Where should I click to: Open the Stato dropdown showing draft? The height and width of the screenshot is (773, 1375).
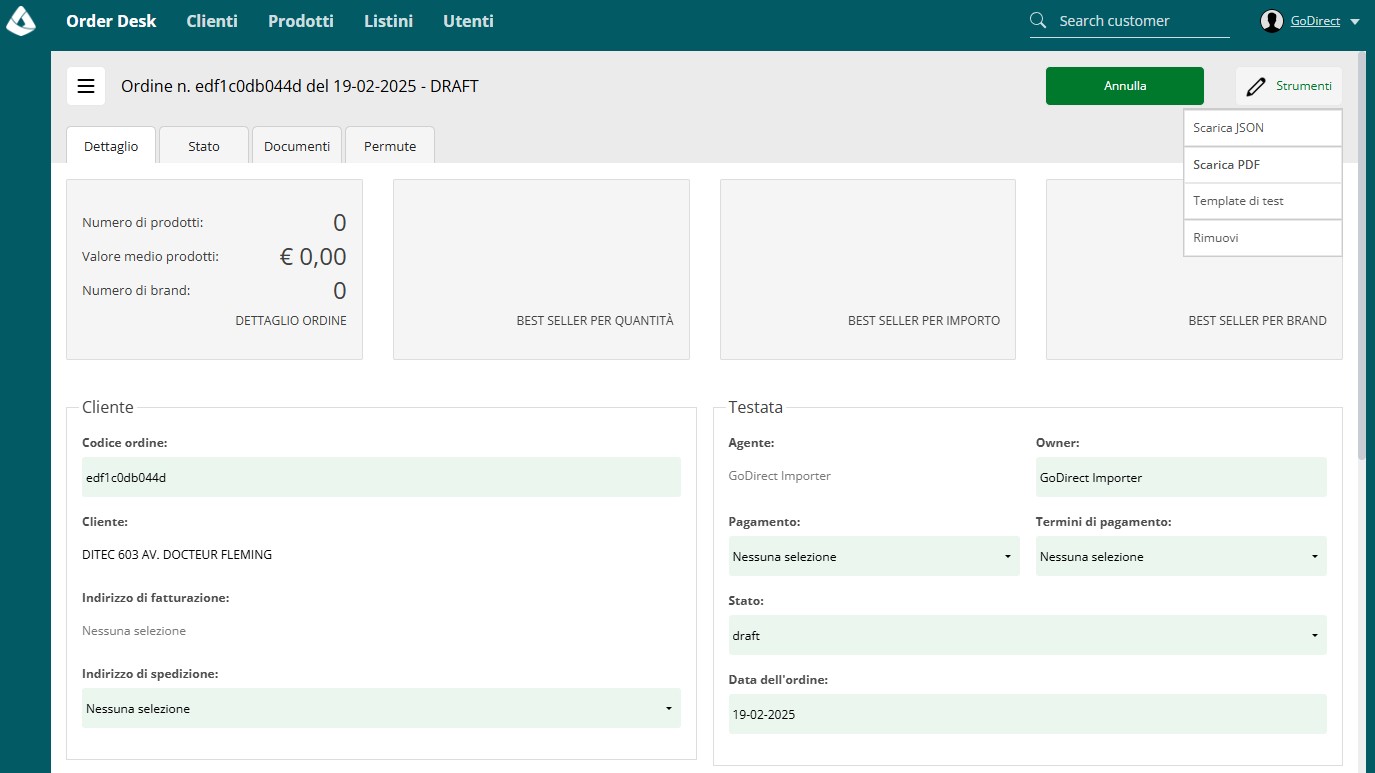point(1028,635)
